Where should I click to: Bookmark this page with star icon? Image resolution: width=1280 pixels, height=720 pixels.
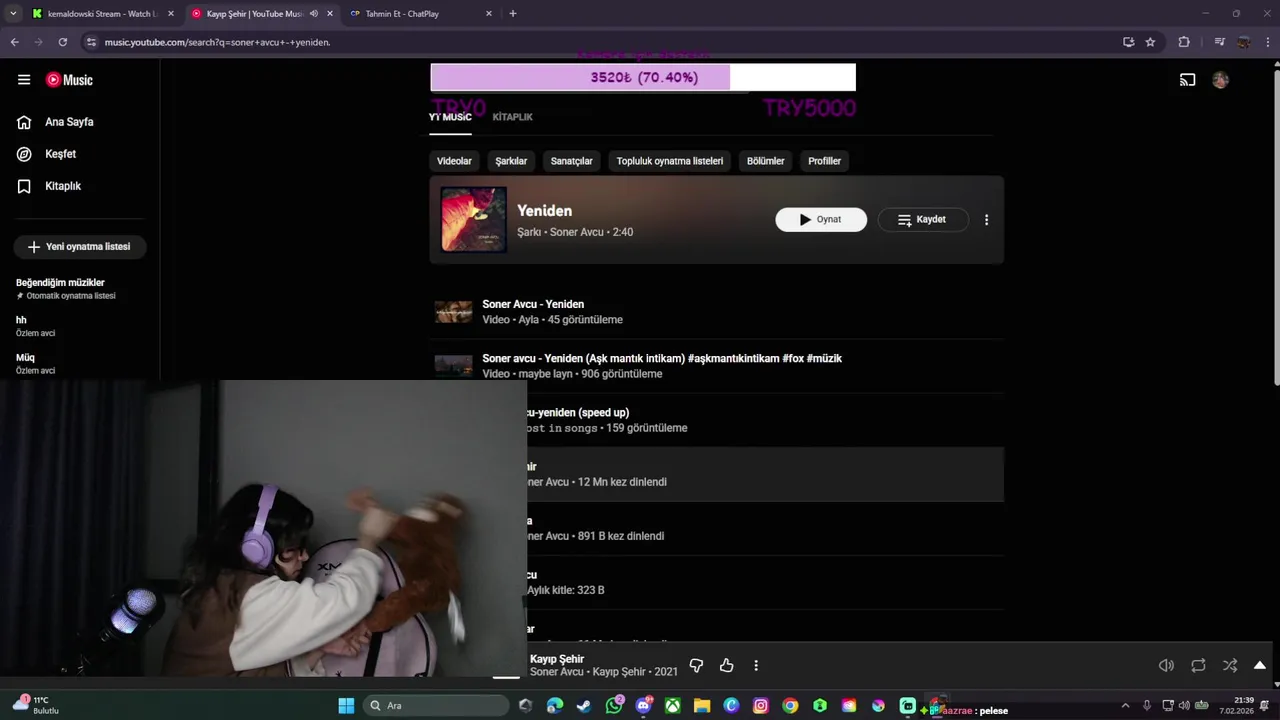tap(1150, 42)
